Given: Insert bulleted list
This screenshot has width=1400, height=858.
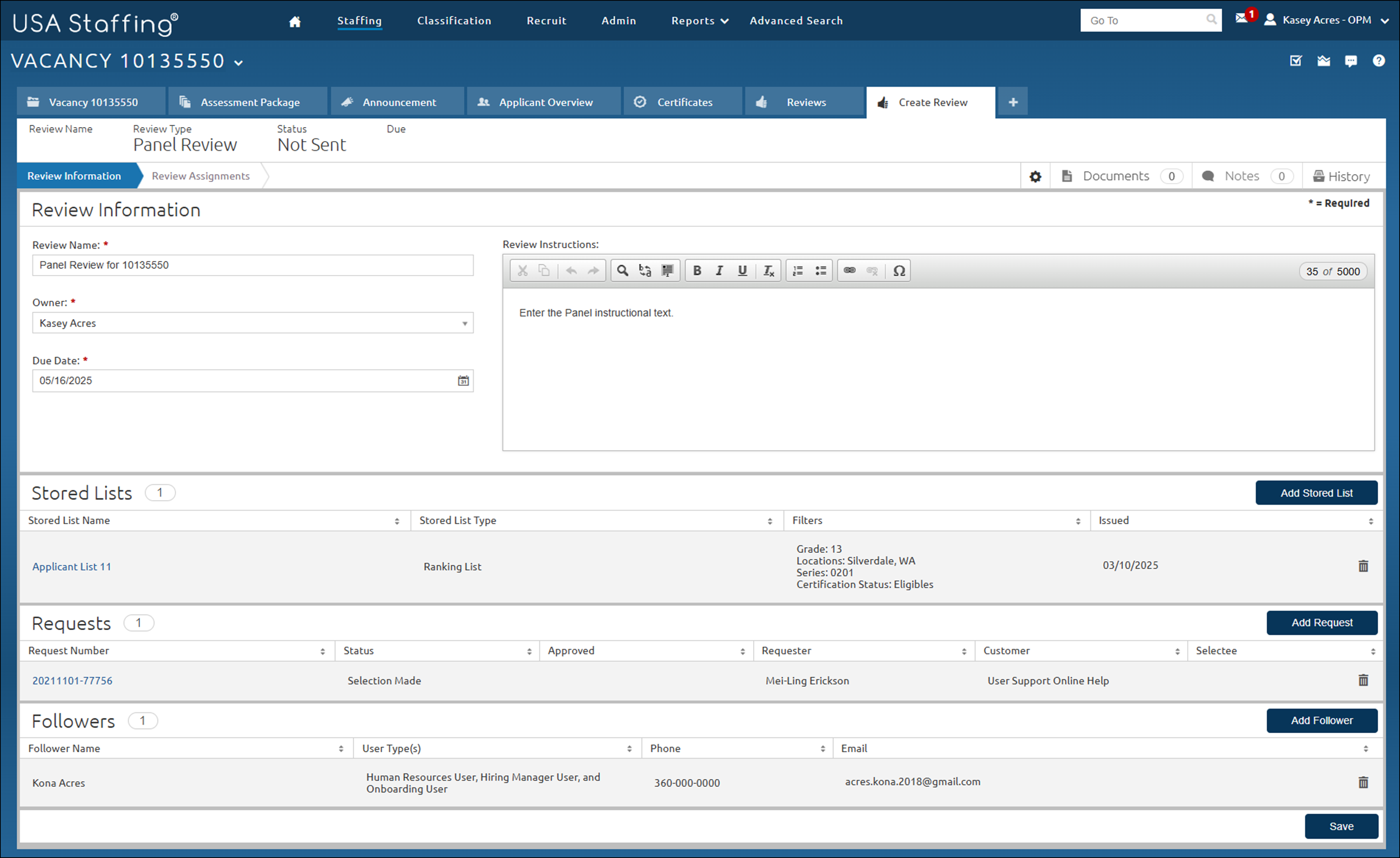Looking at the screenshot, I should point(820,271).
